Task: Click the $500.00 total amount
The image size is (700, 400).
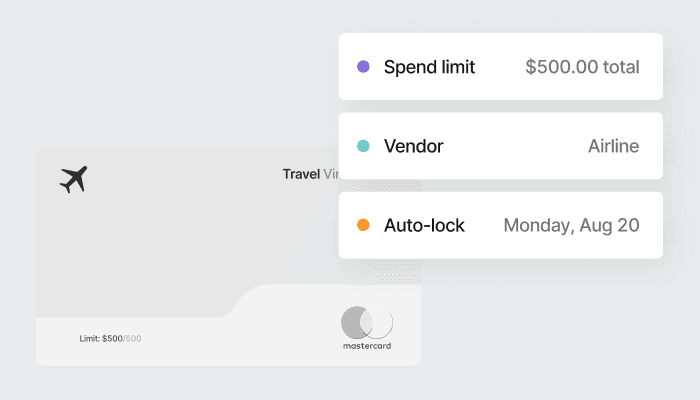Action: click(582, 67)
